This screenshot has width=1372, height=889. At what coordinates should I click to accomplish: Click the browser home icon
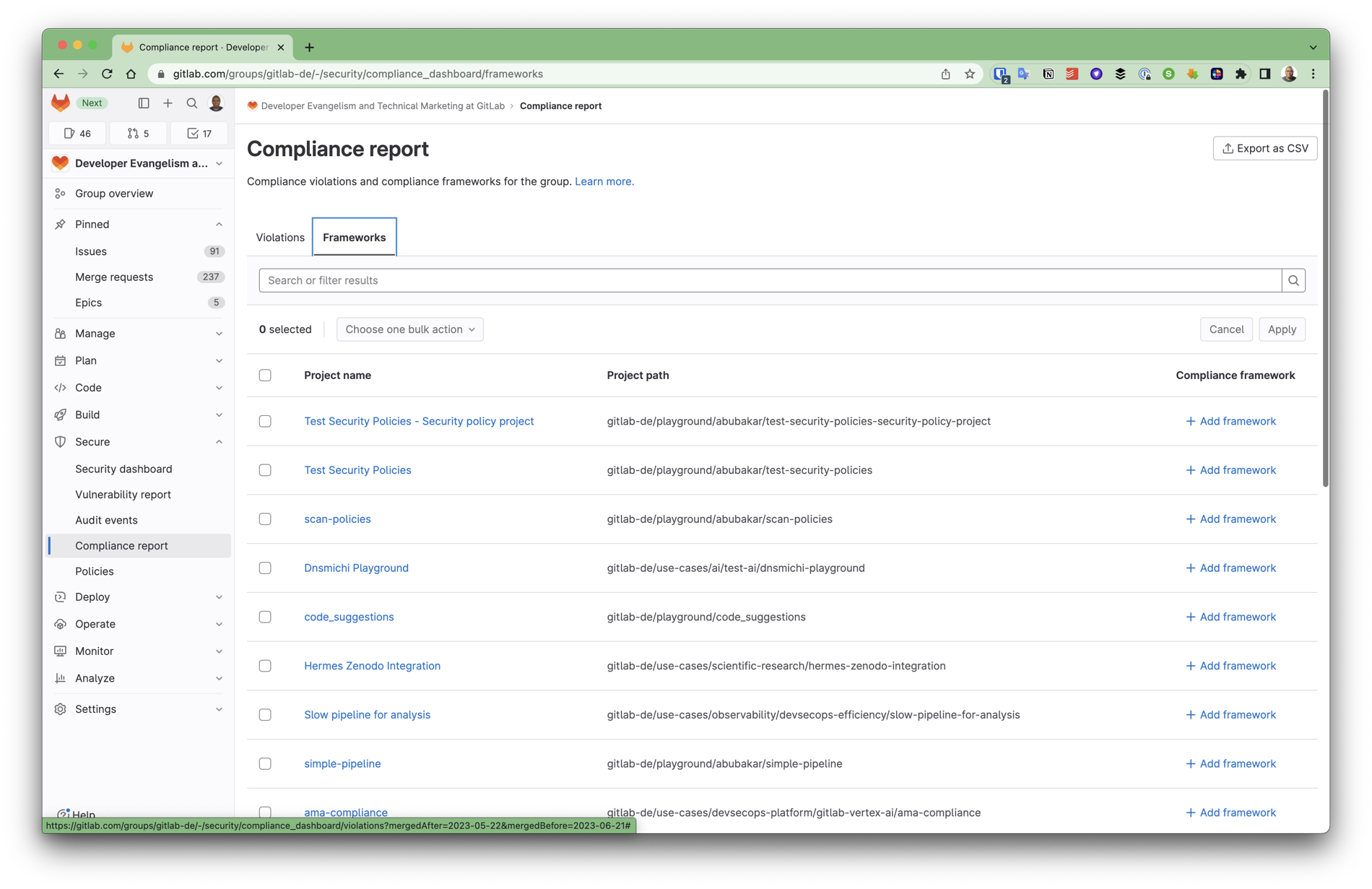(131, 74)
